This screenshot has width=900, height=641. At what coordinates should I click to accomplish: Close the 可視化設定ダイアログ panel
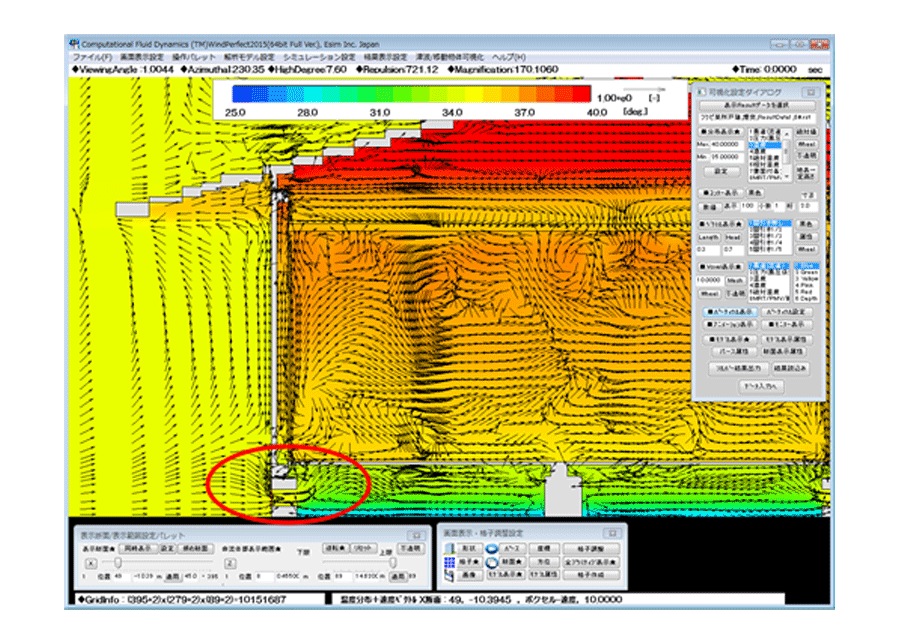pos(810,92)
